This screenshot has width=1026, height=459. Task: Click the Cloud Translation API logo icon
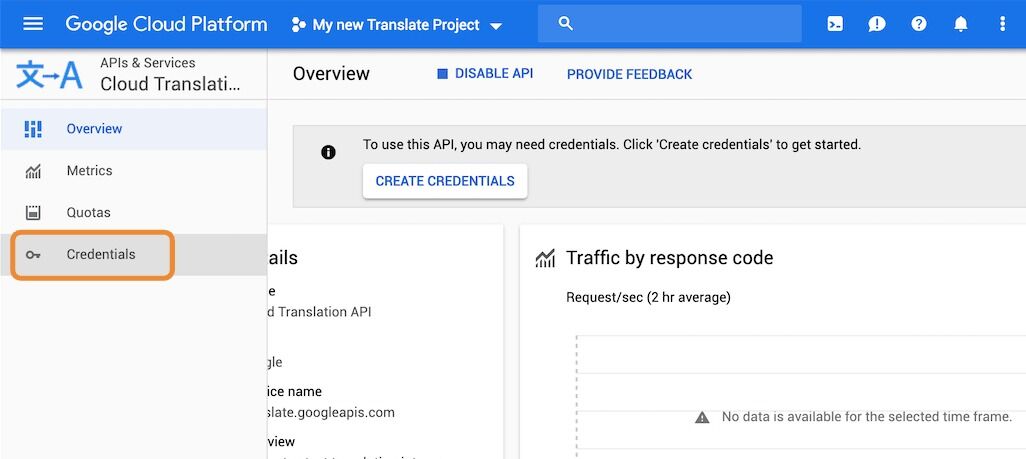tap(49, 75)
